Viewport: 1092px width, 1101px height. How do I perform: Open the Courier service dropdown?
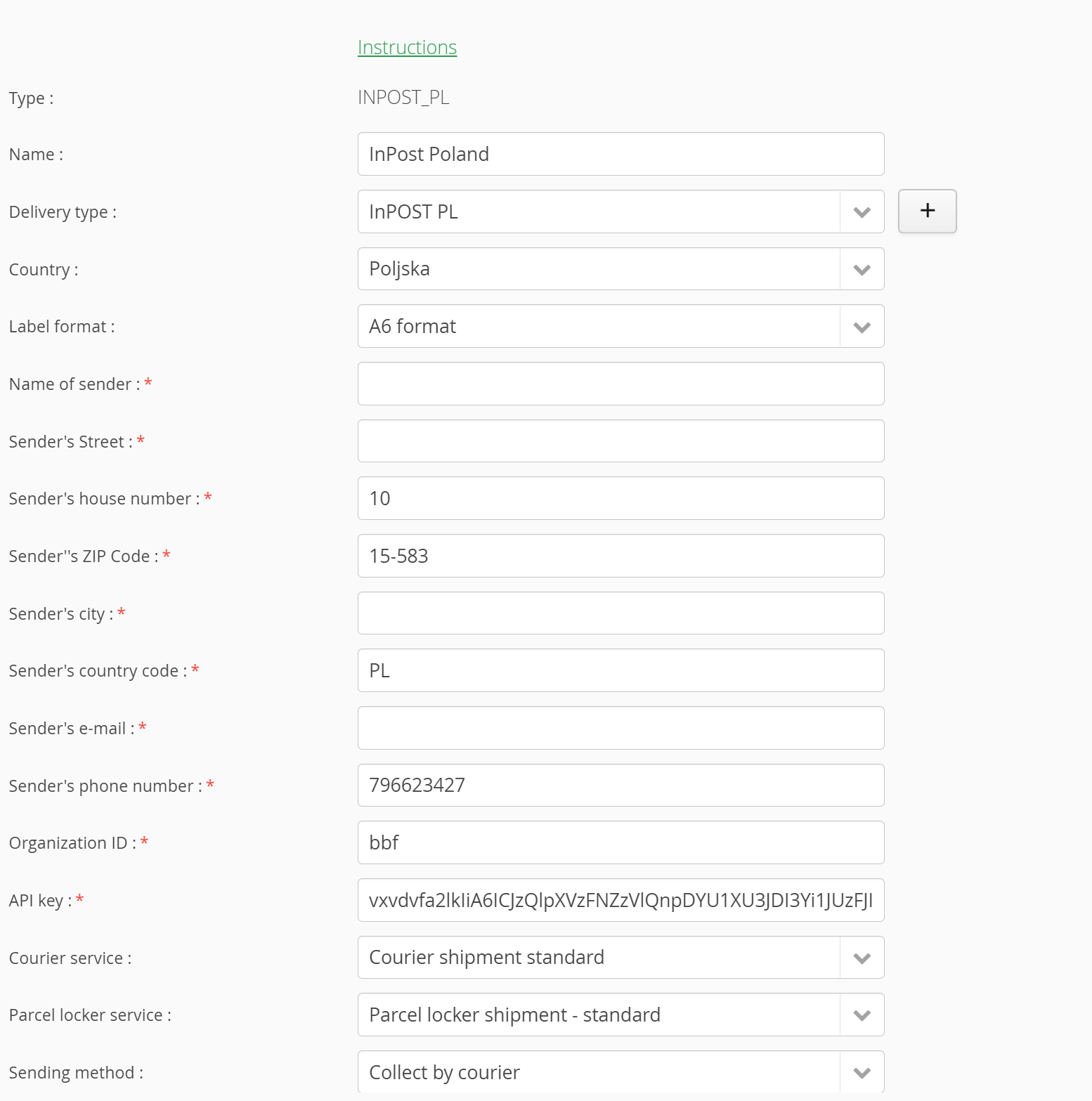(620, 957)
